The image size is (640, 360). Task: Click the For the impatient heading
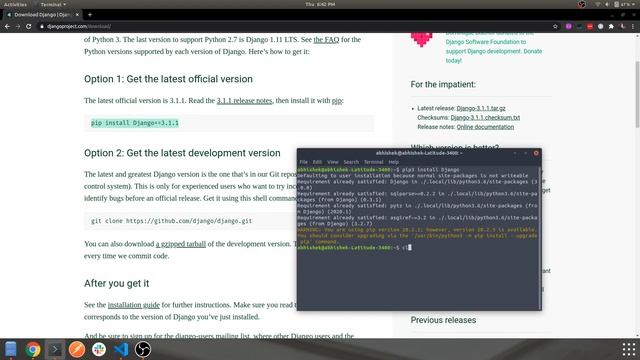click(443, 84)
